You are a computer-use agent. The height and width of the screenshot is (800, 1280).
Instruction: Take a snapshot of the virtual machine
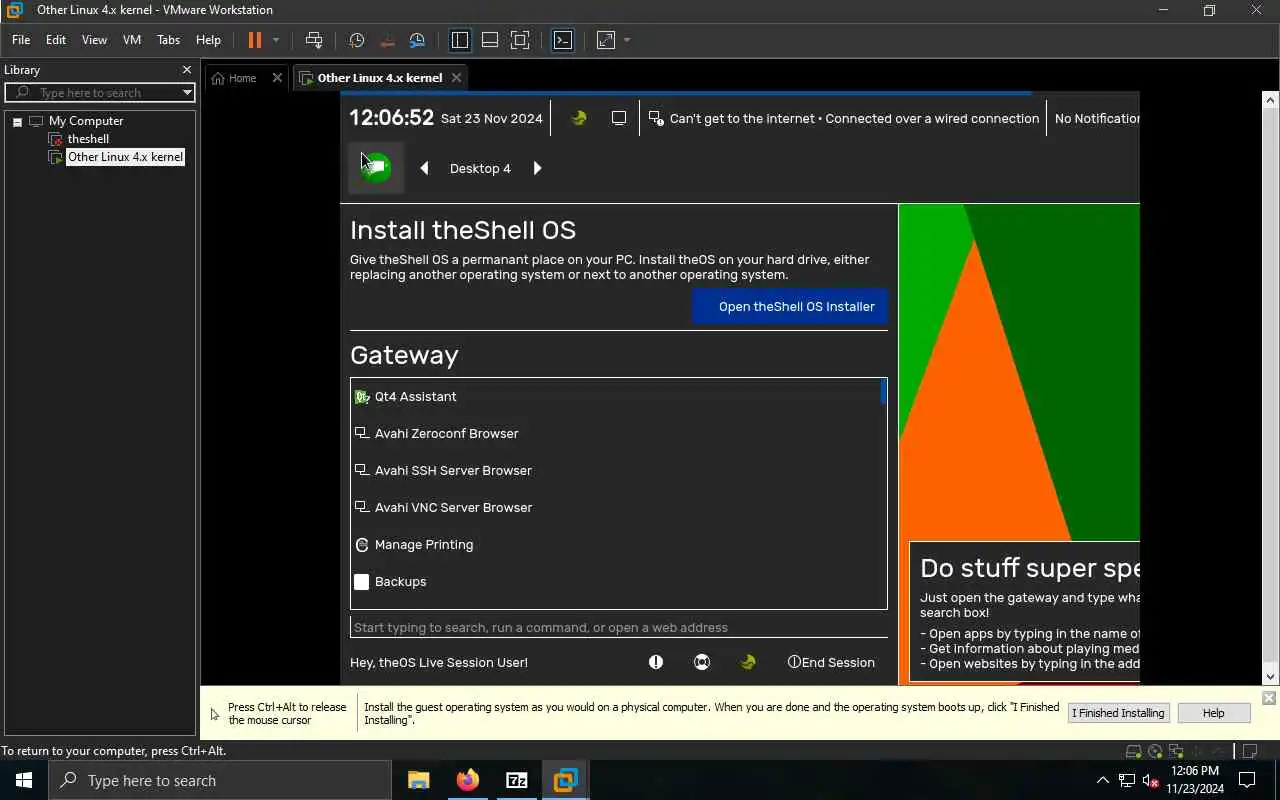(x=357, y=40)
